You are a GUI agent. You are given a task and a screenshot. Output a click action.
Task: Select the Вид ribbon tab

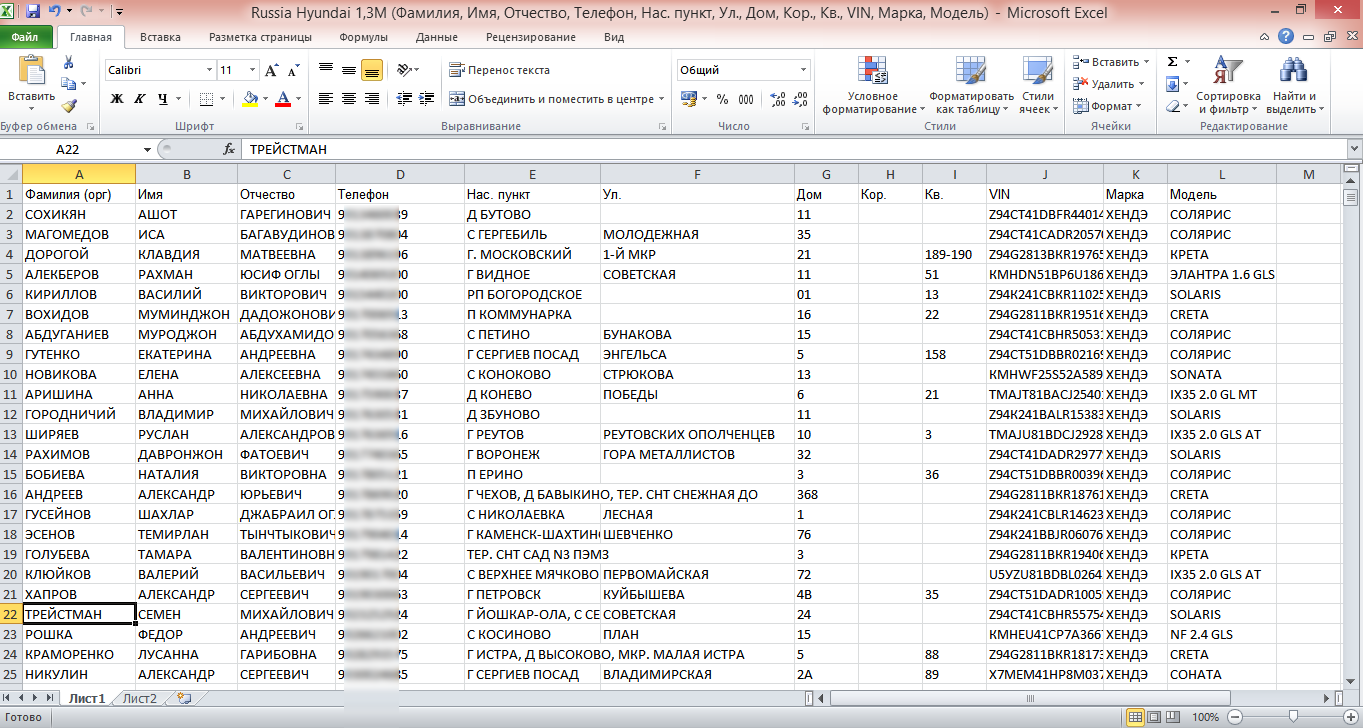coord(614,37)
